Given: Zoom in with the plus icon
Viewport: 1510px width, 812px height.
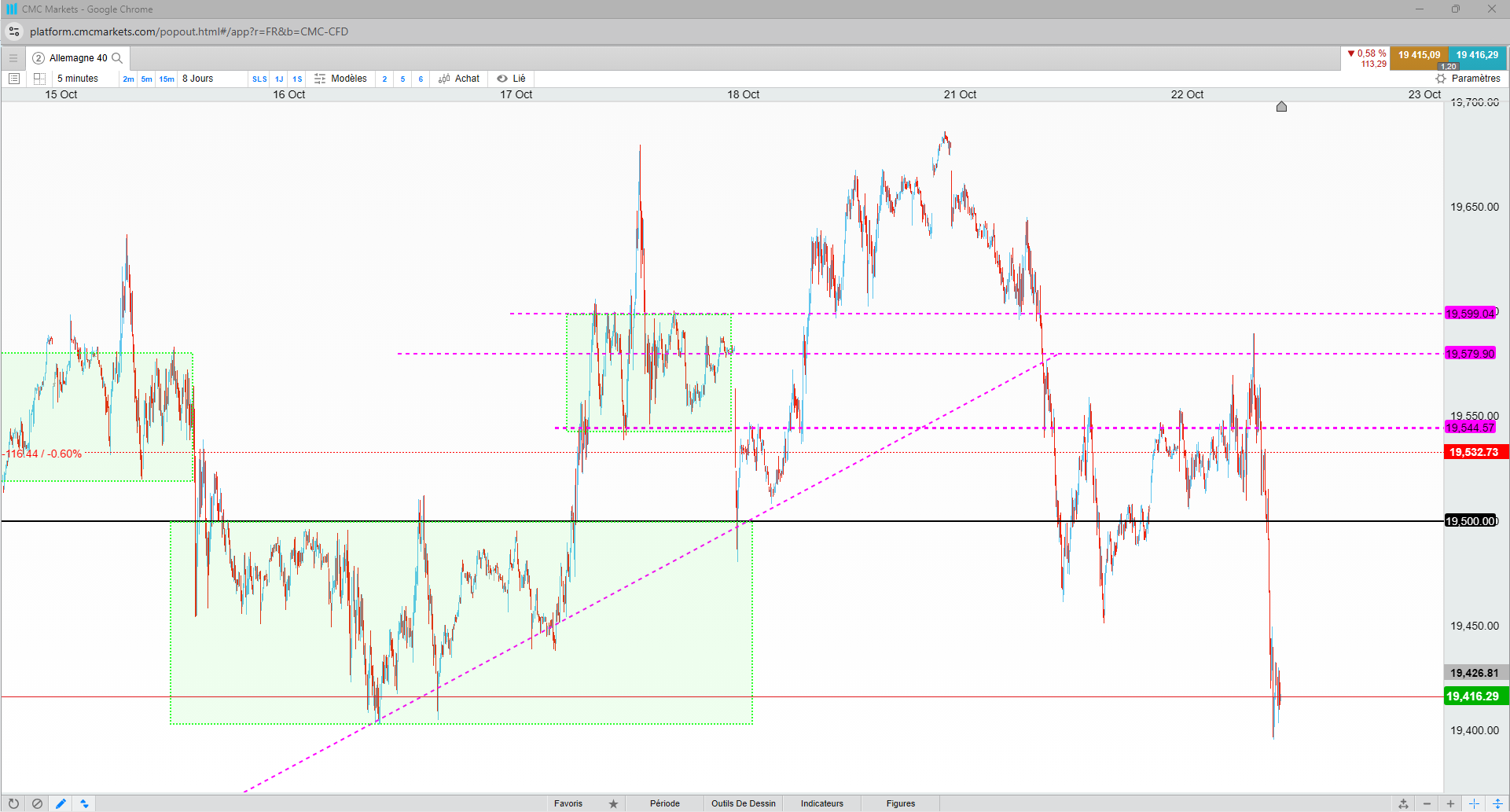Looking at the screenshot, I should [1450, 803].
